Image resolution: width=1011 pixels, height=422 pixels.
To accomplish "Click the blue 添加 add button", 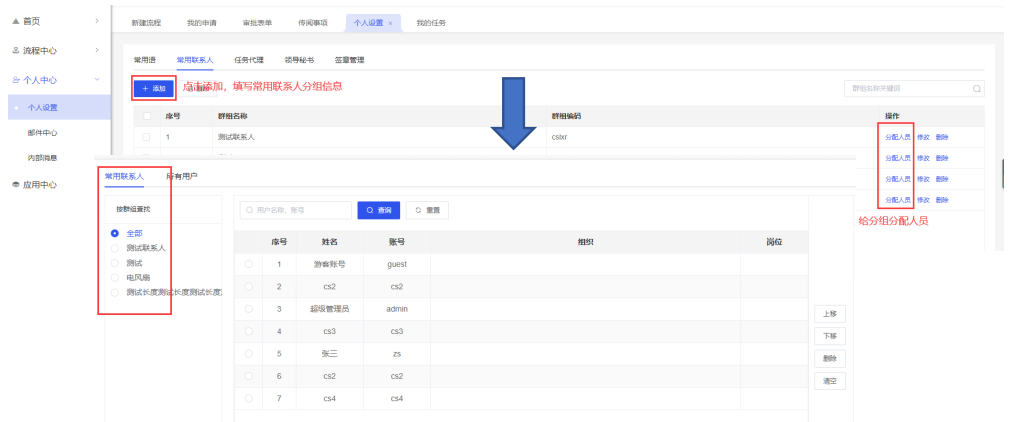I will click(154, 88).
